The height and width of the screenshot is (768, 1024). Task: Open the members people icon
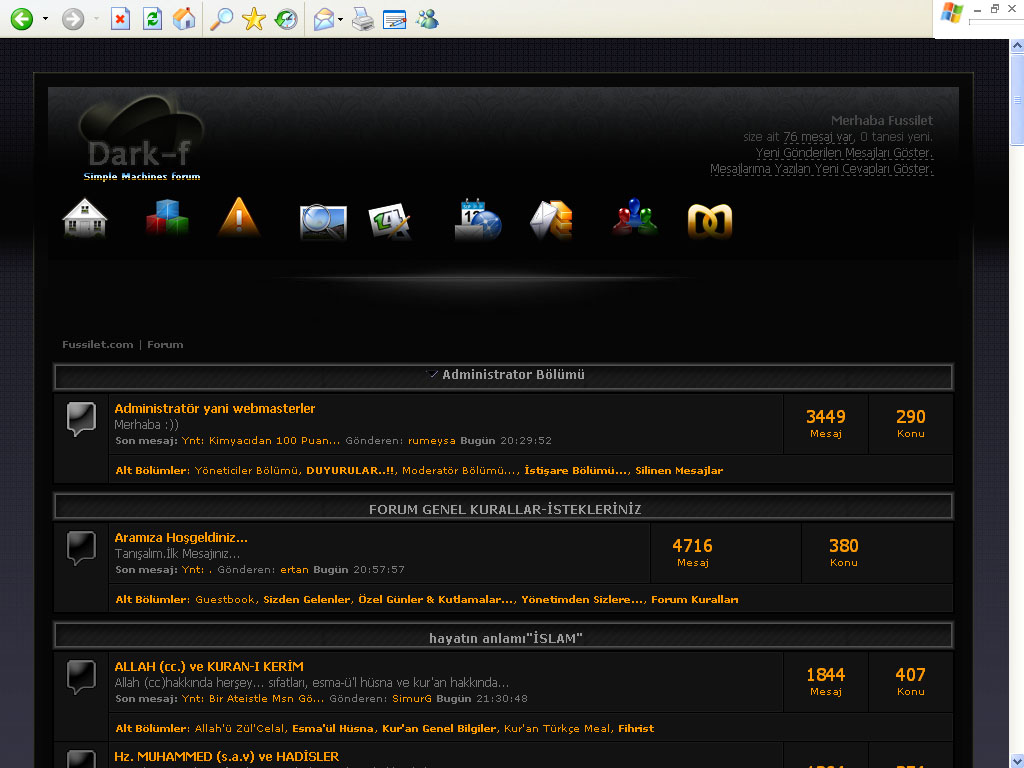coord(635,218)
